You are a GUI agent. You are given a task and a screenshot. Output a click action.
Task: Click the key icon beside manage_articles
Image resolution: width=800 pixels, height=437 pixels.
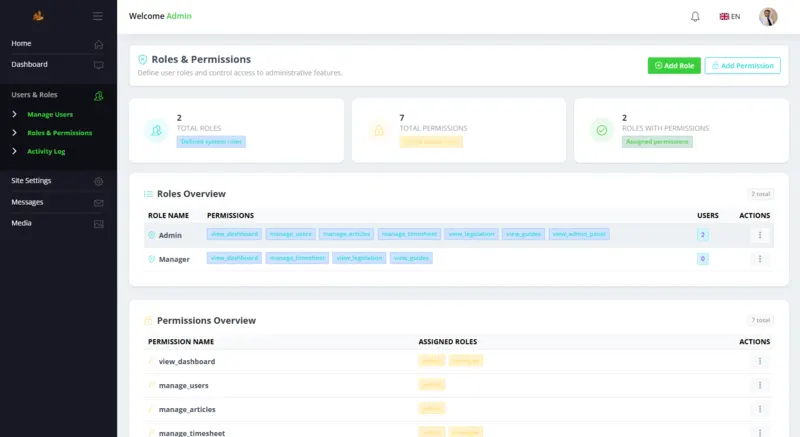pyautogui.click(x=151, y=409)
